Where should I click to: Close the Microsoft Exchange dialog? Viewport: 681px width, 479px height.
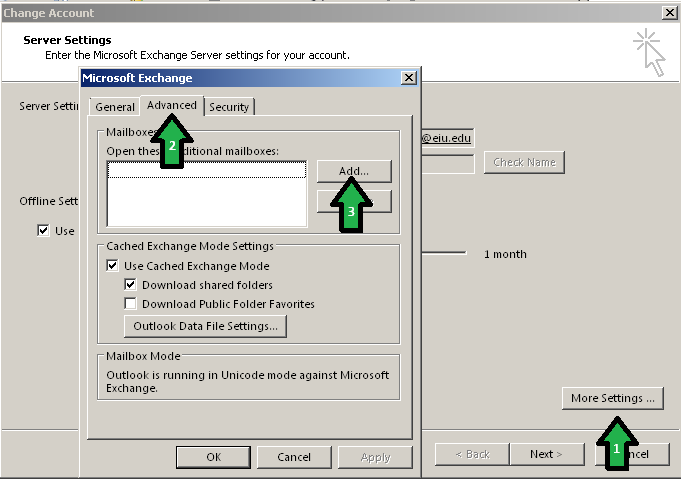click(x=409, y=78)
